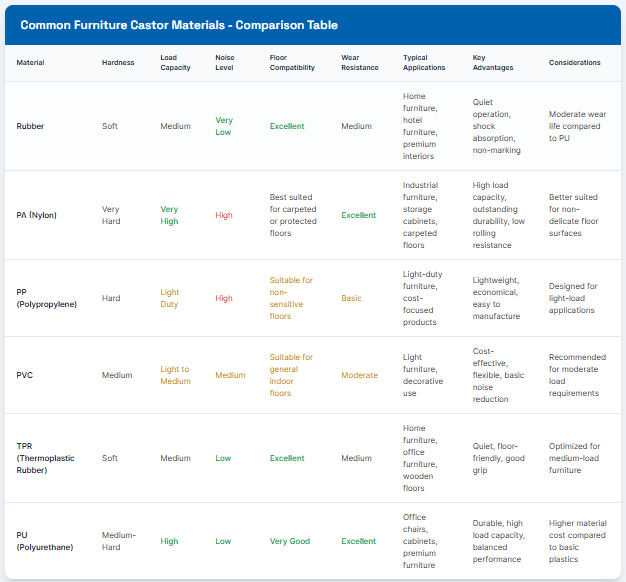Select the "PP (Polypropylene)" row label
The width and height of the screenshot is (626, 582).
[x=48, y=298]
